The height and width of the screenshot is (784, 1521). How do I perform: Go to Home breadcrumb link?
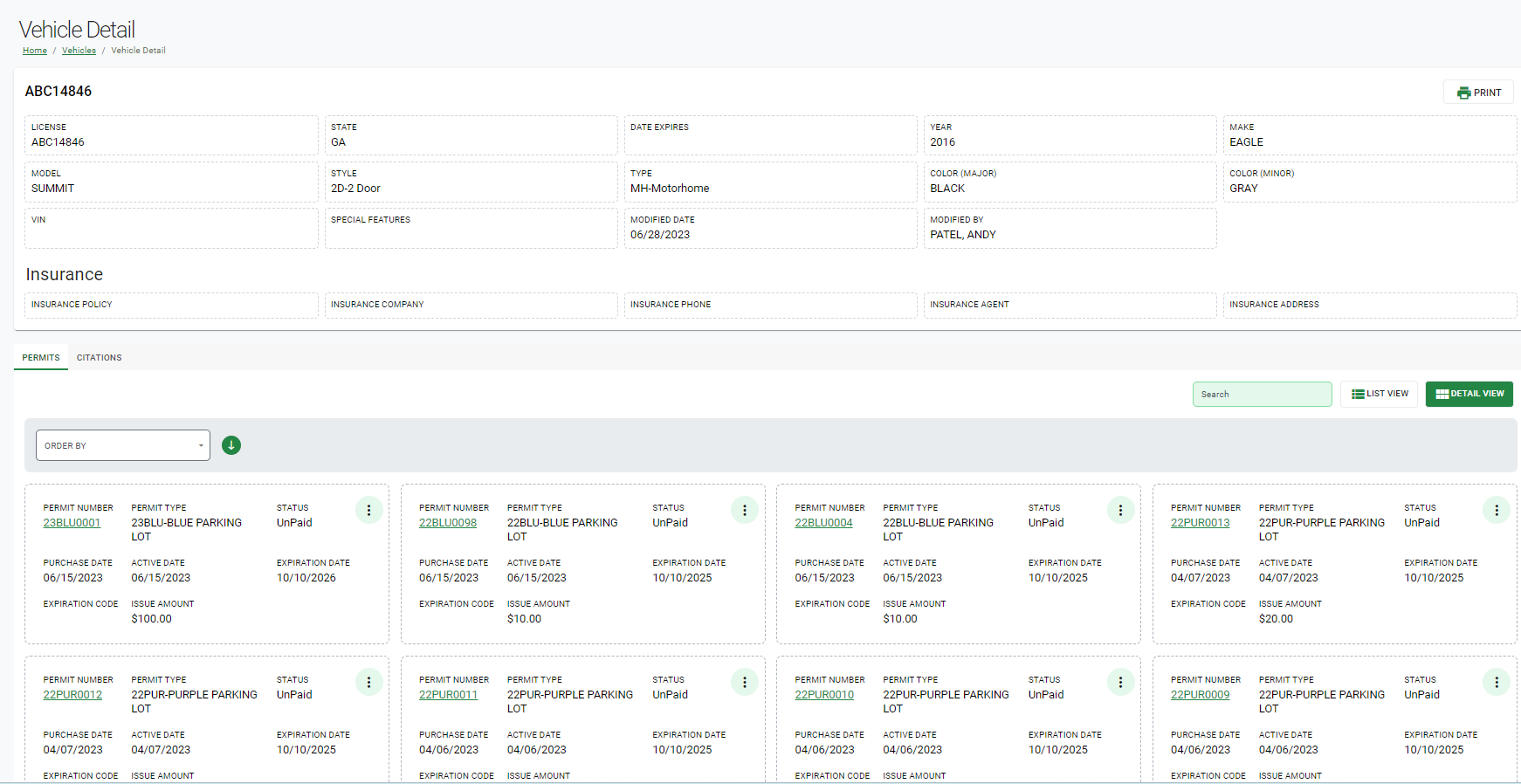click(35, 51)
